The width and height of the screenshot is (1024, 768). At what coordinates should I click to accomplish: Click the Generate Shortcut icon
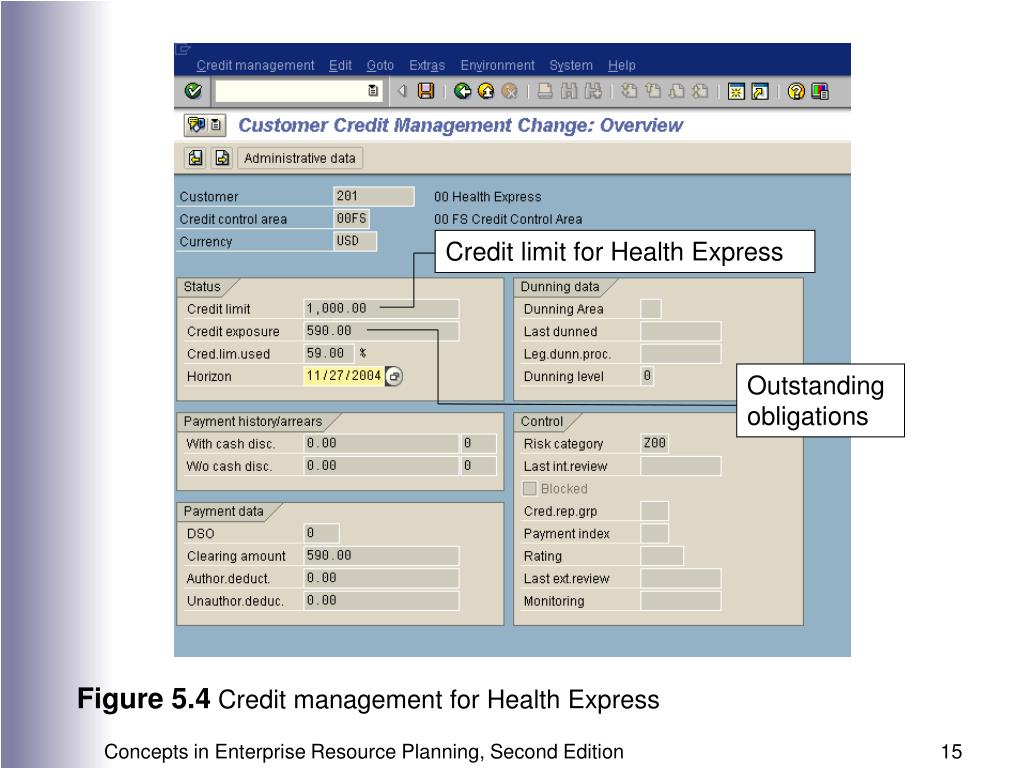coord(760,91)
